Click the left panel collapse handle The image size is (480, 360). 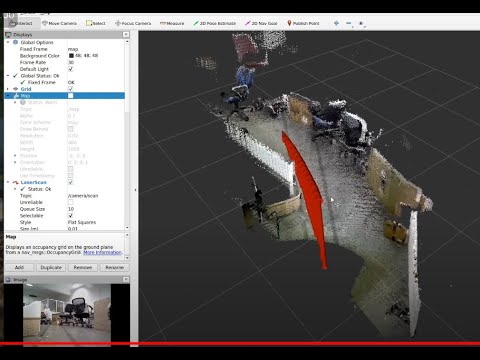pos(135,190)
